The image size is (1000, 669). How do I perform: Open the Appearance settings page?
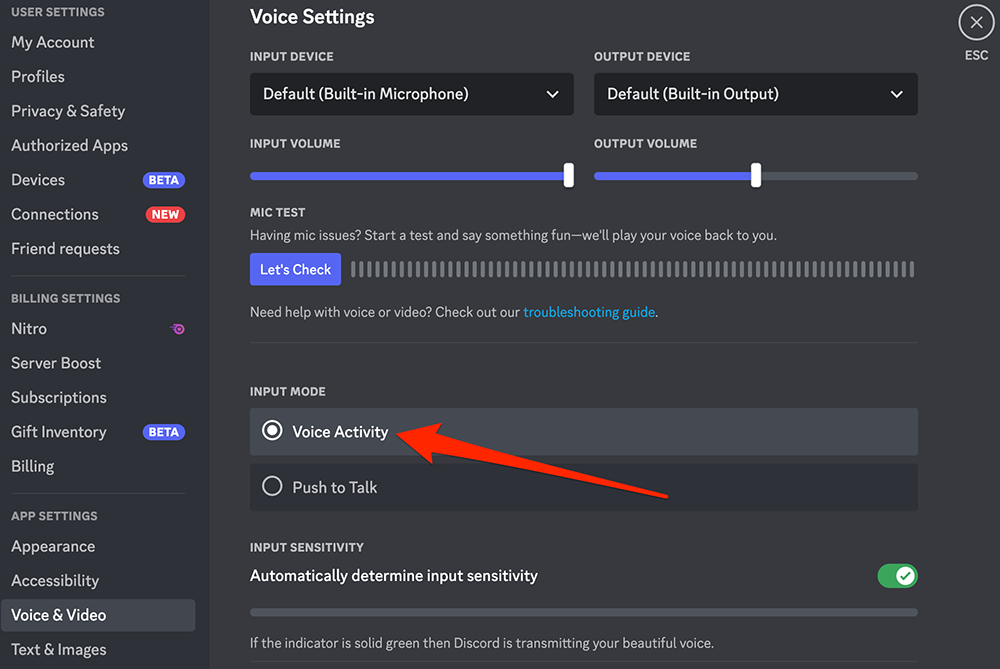click(53, 546)
